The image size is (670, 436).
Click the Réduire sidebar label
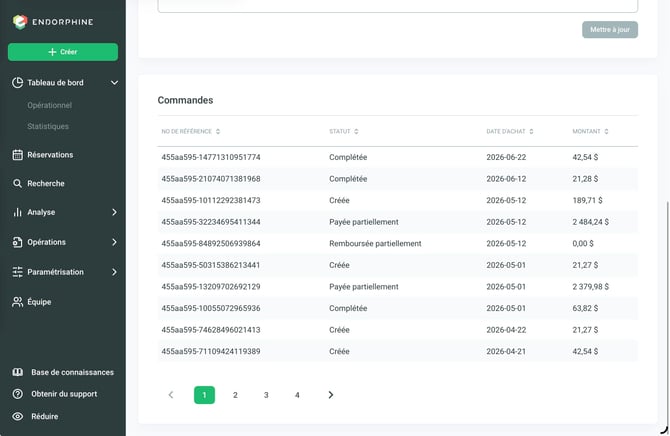pos(44,416)
